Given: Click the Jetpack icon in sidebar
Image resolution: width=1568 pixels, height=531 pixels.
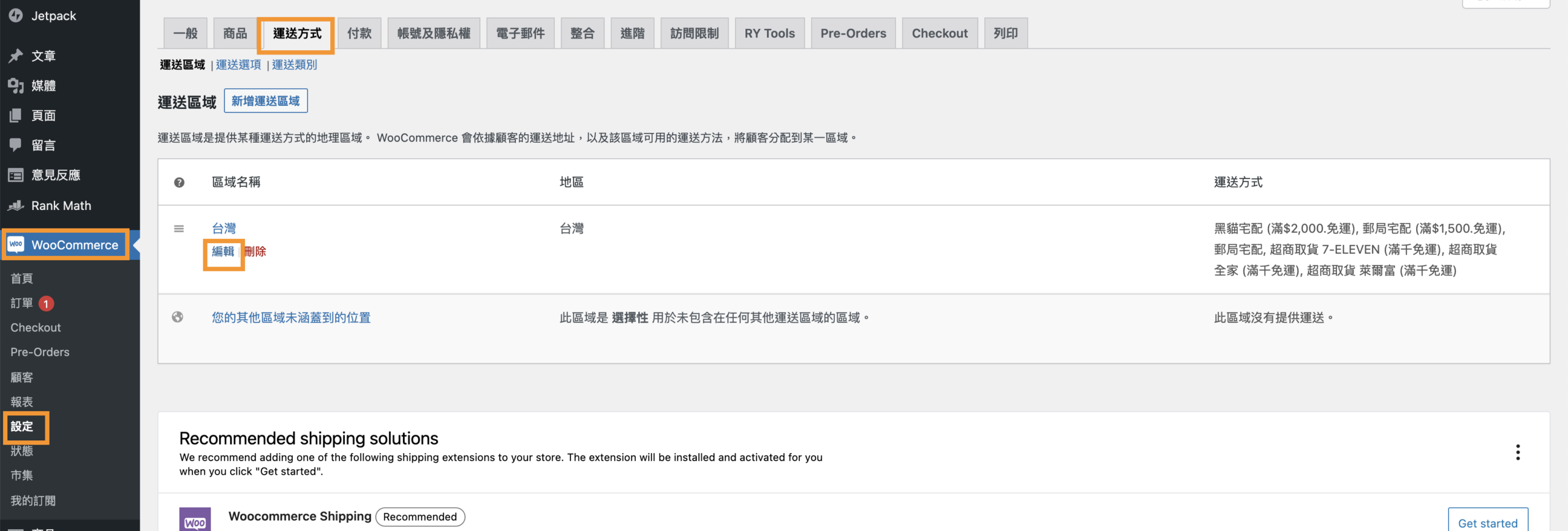Looking at the screenshot, I should pos(16,15).
